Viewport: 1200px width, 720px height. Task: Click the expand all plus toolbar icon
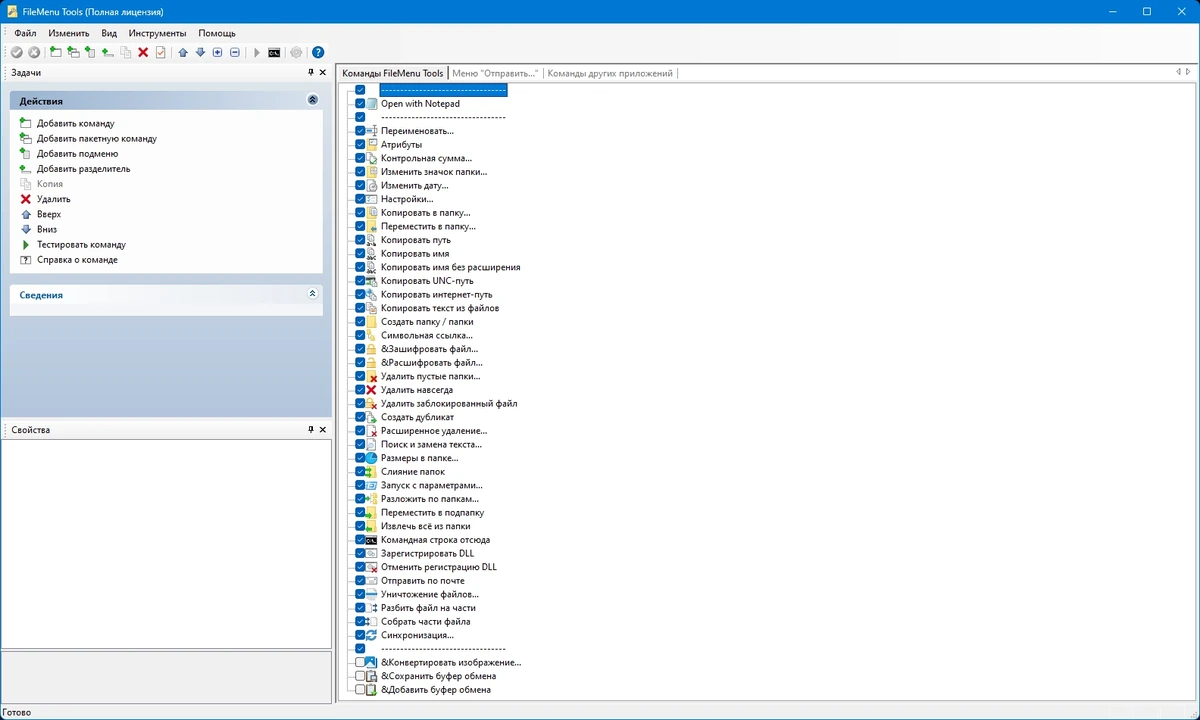217,52
